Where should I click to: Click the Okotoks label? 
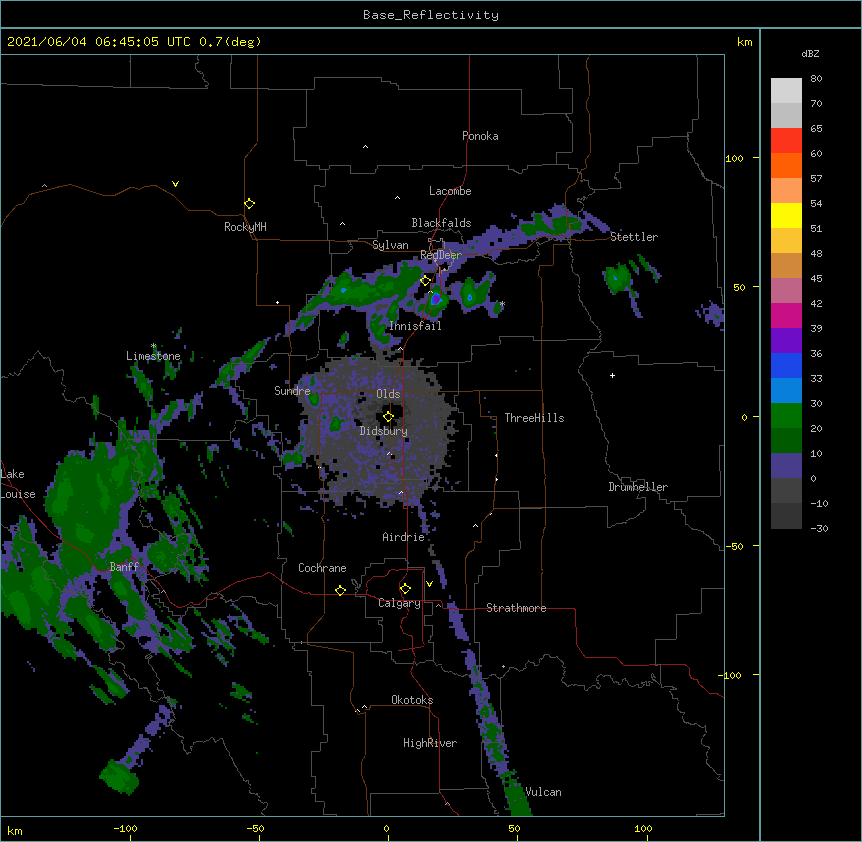point(412,700)
